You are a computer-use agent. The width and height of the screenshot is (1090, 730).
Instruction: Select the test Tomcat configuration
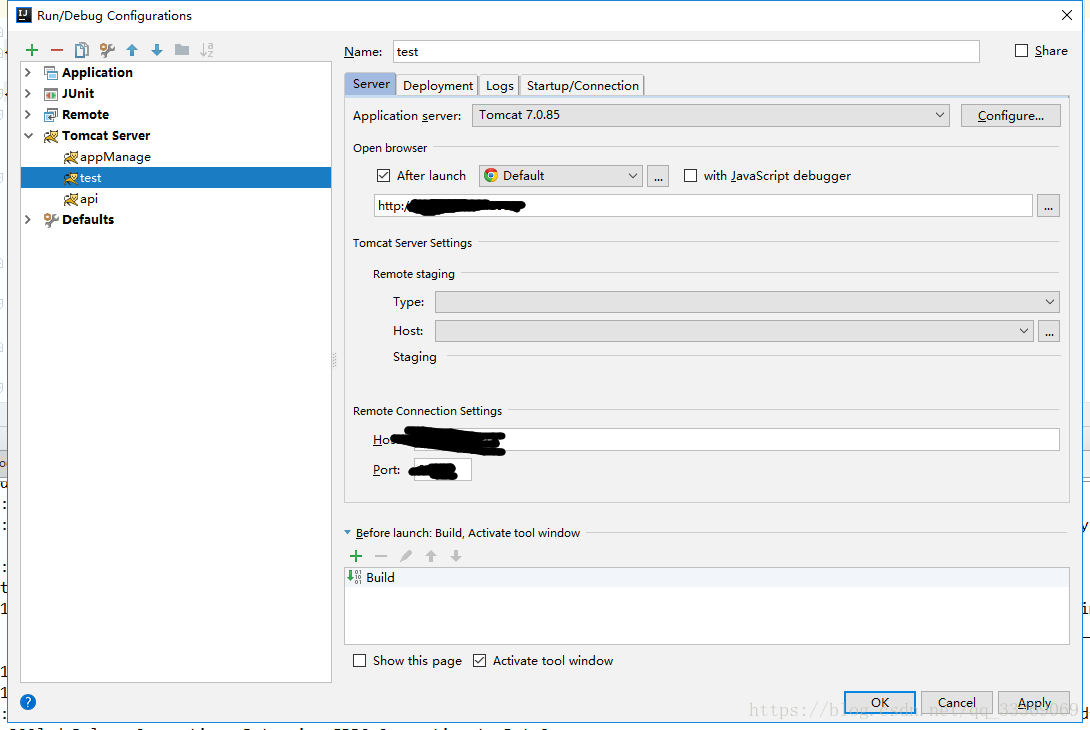click(176, 178)
